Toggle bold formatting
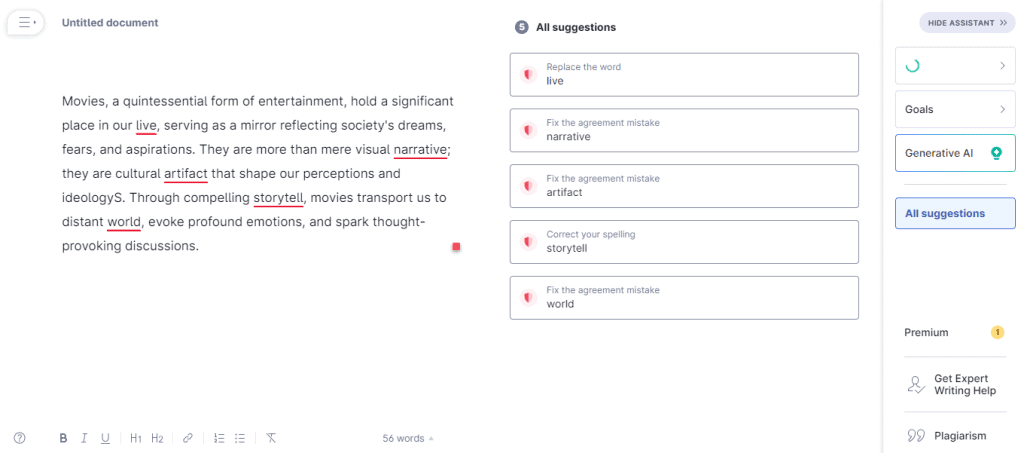The image size is (1024, 453). (x=63, y=438)
